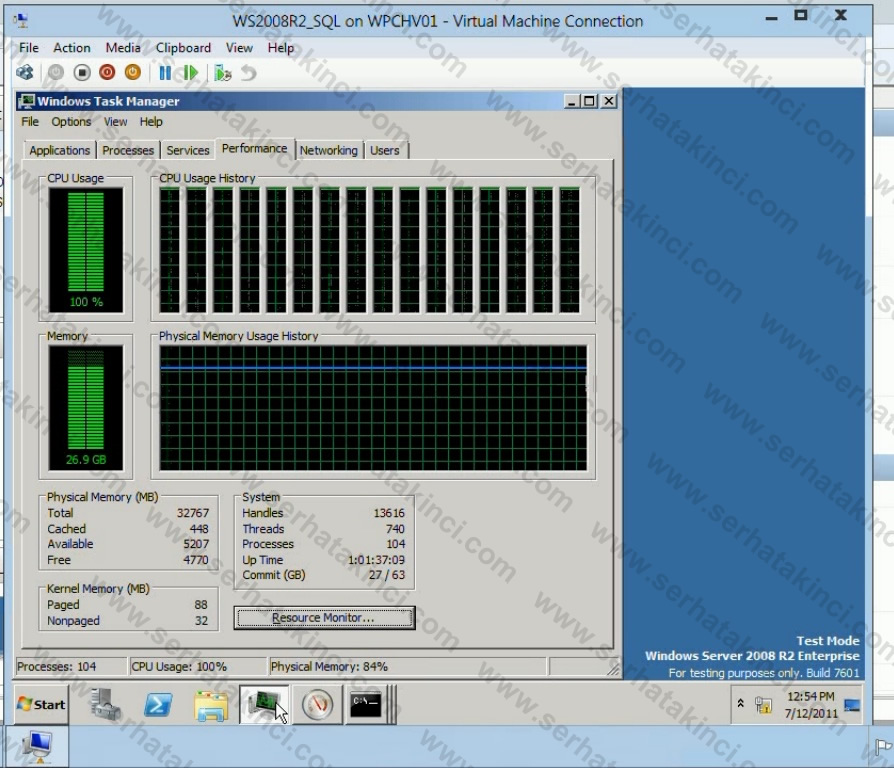Open the Command Prompt taskbar button
894x768 pixels.
365,704
